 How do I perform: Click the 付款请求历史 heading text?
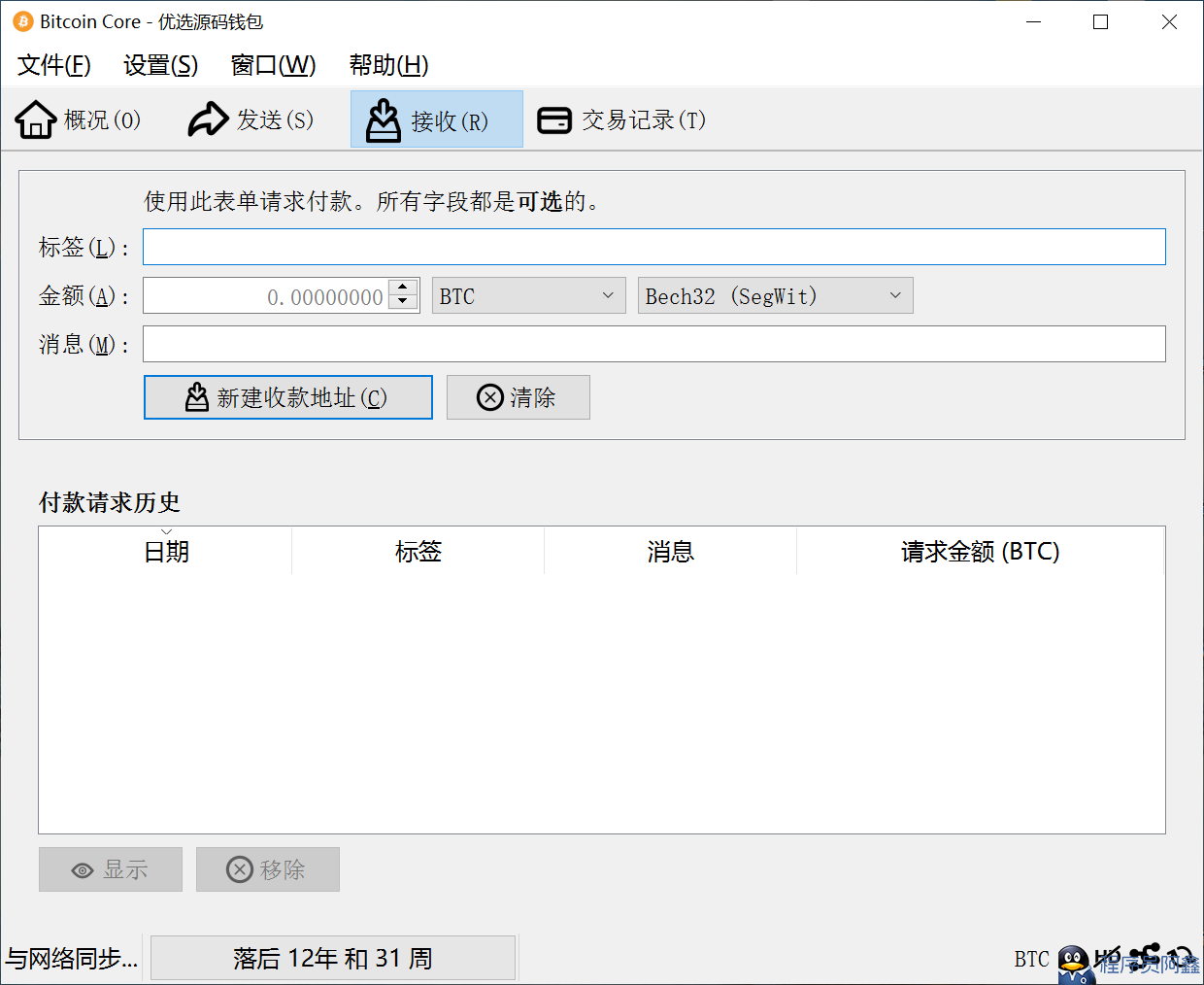[x=110, y=502]
